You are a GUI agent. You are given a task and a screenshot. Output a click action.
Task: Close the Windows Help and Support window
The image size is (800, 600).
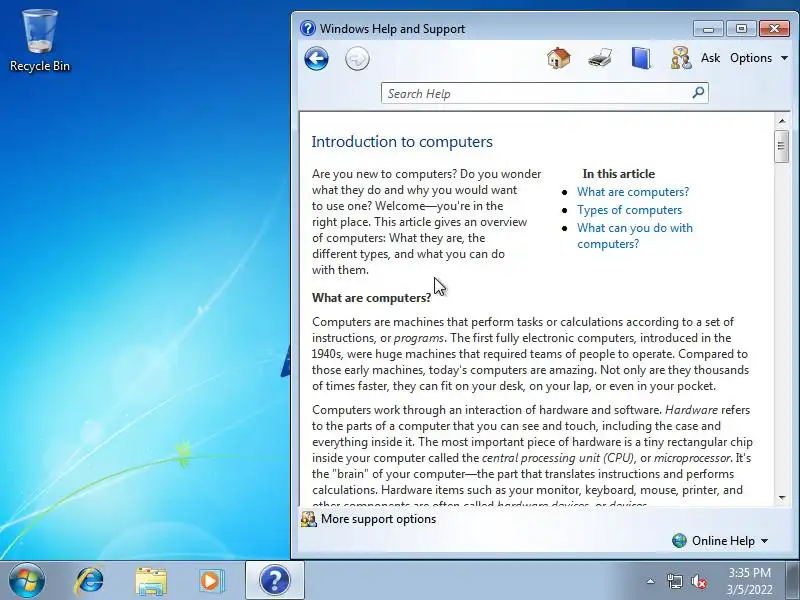tap(774, 29)
